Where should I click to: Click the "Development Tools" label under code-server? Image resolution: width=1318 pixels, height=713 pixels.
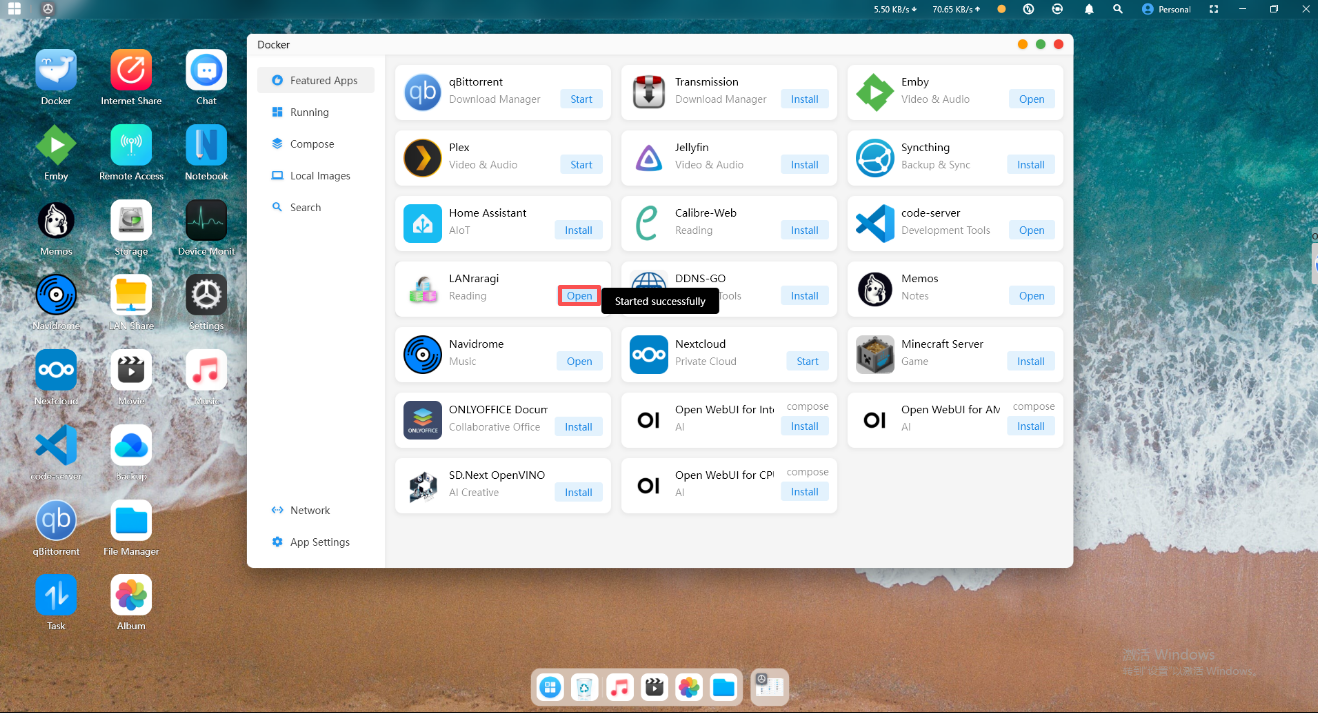(946, 230)
